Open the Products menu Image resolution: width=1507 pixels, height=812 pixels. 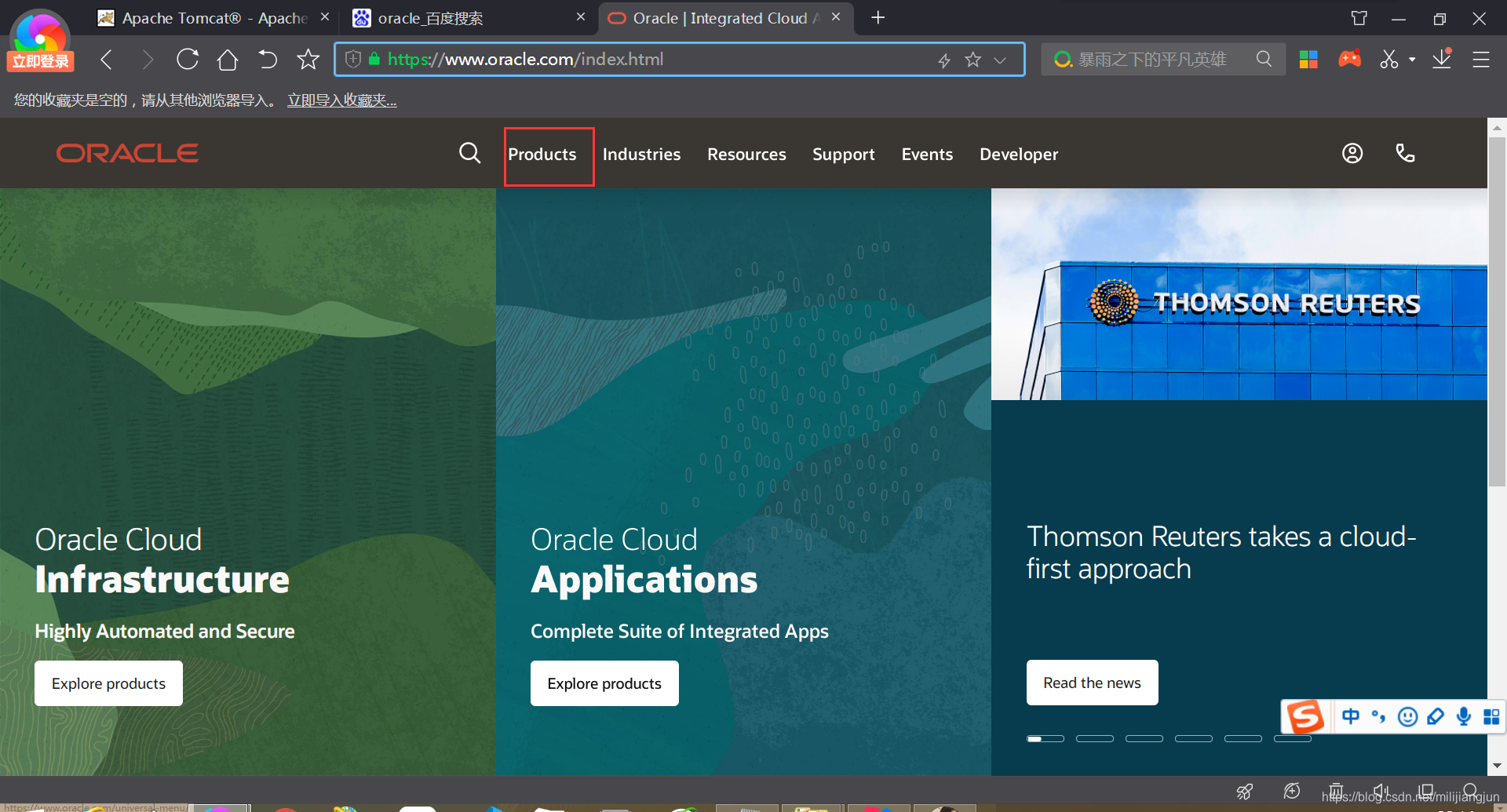(542, 155)
